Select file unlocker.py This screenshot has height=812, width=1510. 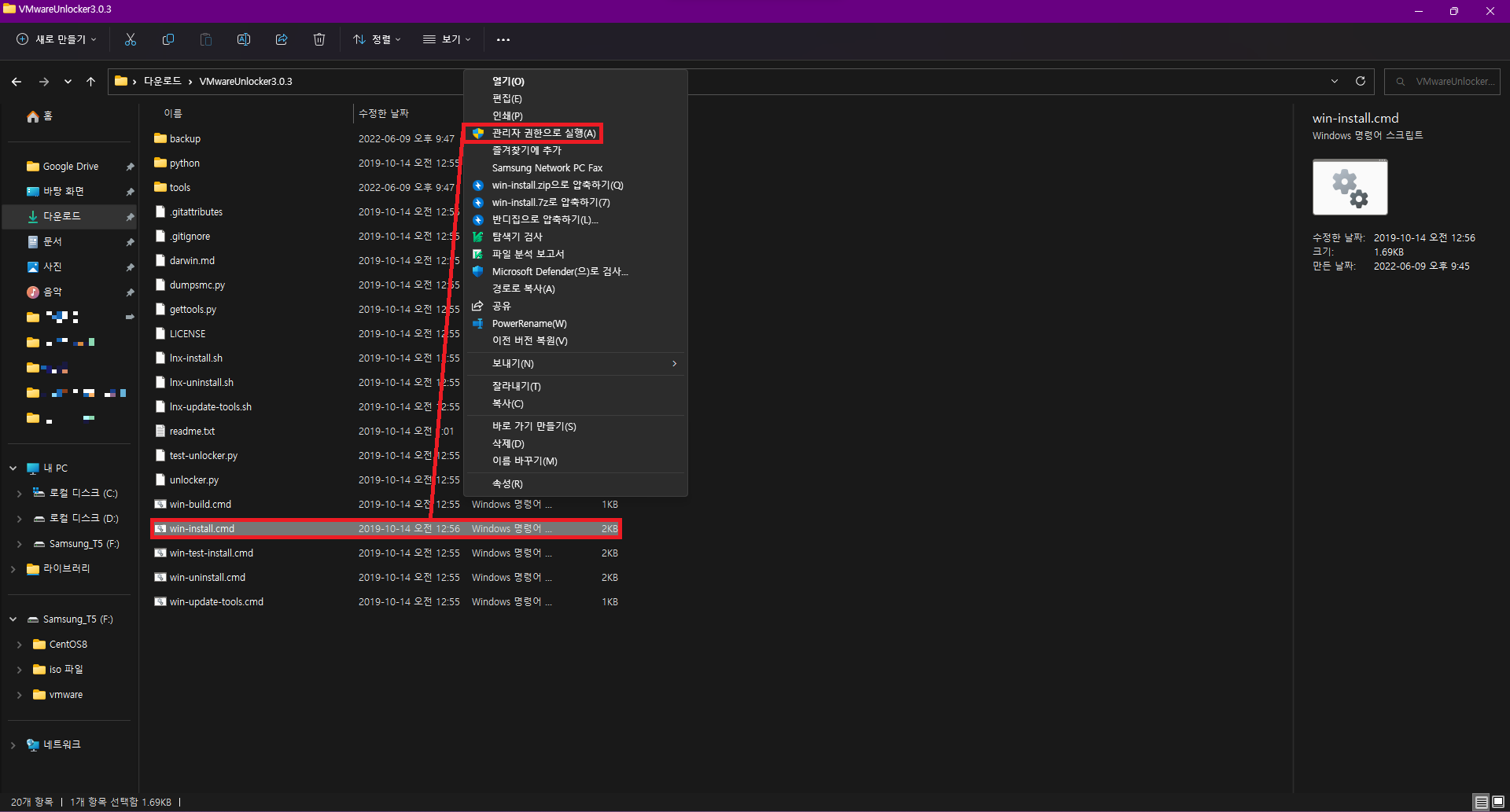coord(194,480)
